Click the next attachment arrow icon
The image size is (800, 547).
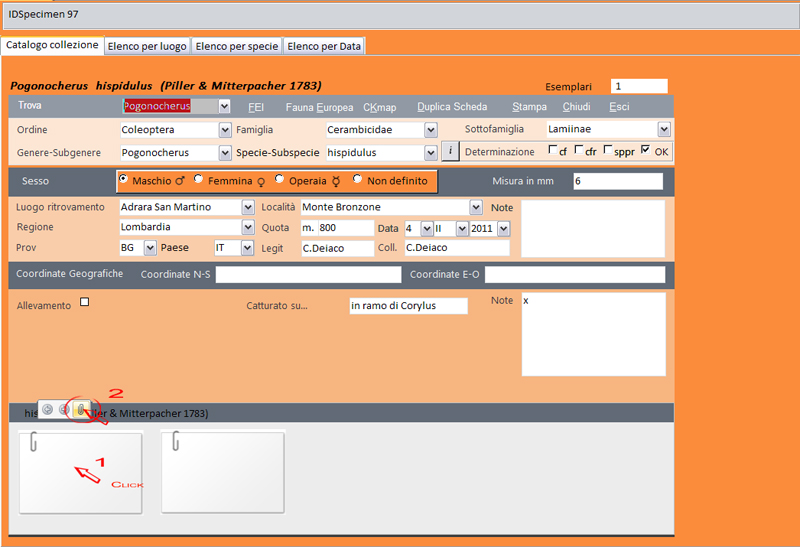(64, 410)
